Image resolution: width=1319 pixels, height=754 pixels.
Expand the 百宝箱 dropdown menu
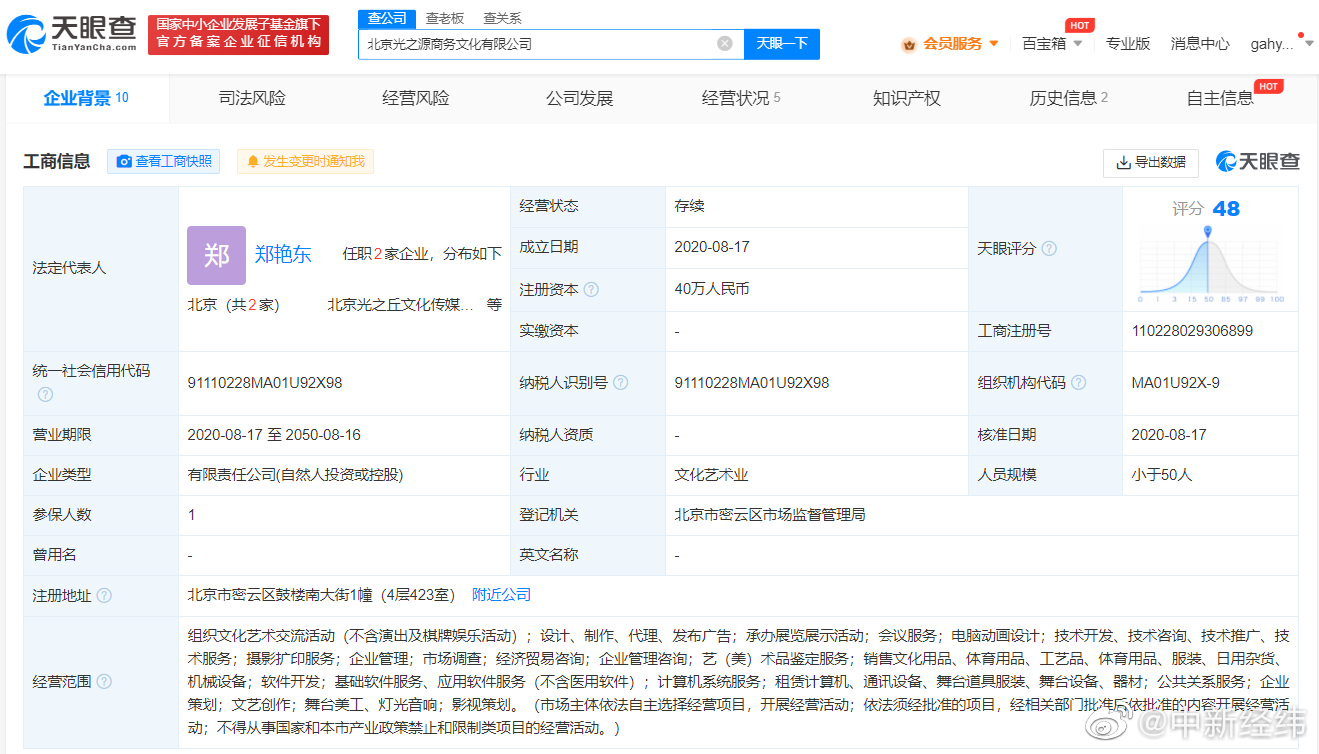[1077, 44]
